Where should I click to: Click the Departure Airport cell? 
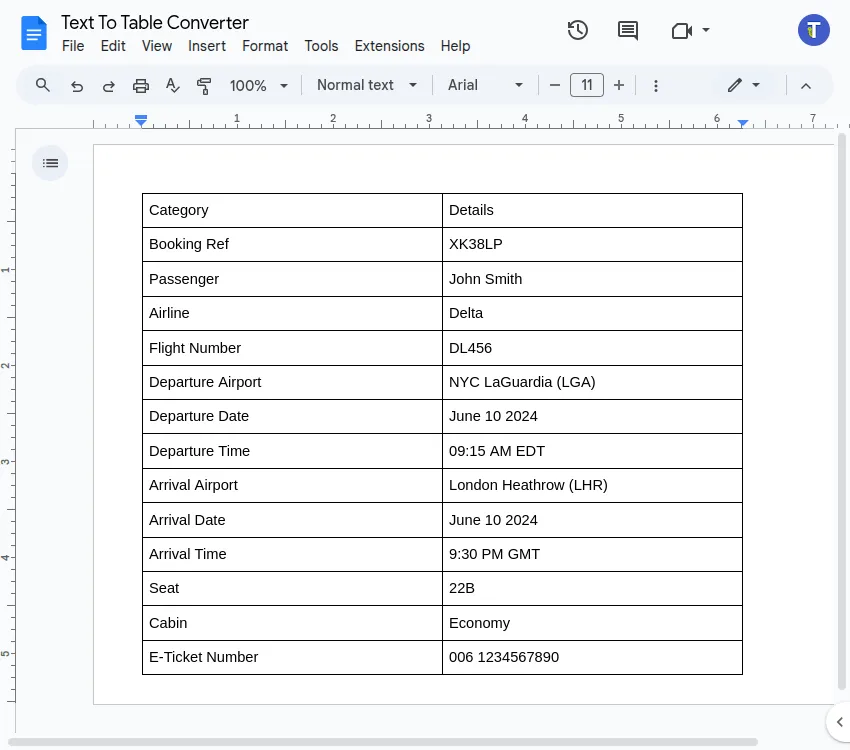[292, 383]
